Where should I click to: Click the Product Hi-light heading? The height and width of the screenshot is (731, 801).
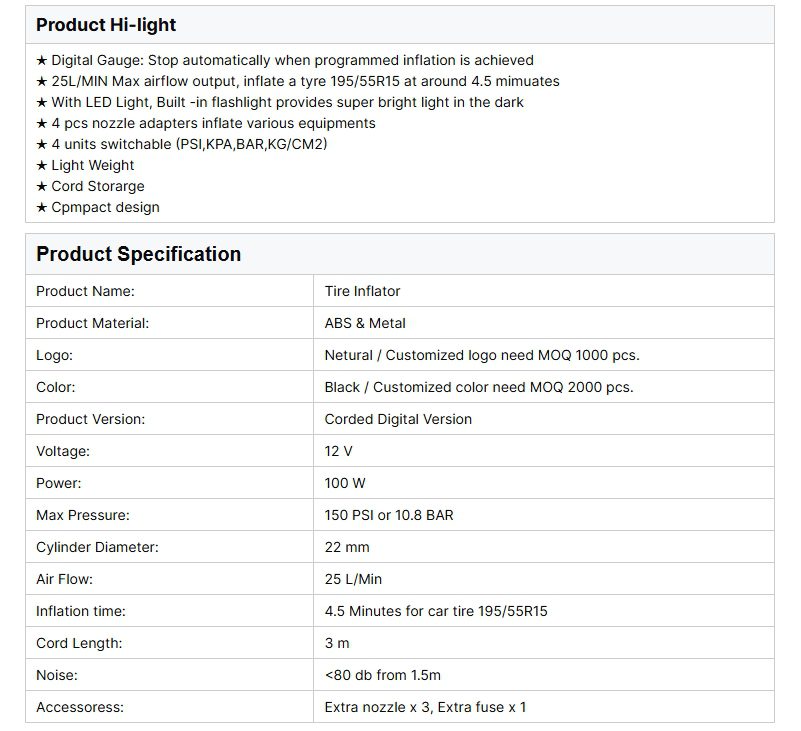[106, 25]
